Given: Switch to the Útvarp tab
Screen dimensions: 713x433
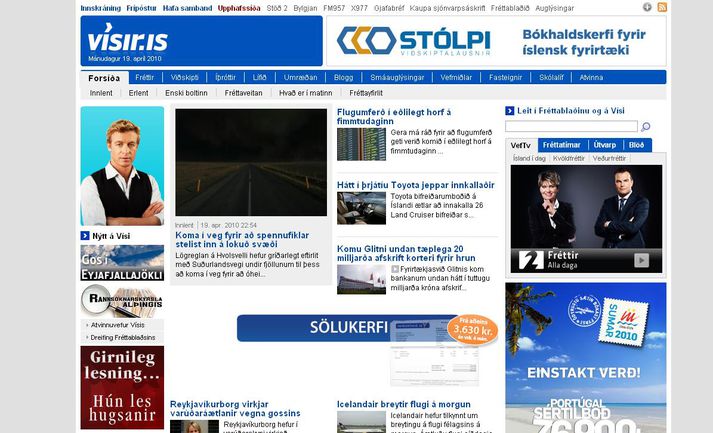Looking at the screenshot, I should [x=604, y=145].
